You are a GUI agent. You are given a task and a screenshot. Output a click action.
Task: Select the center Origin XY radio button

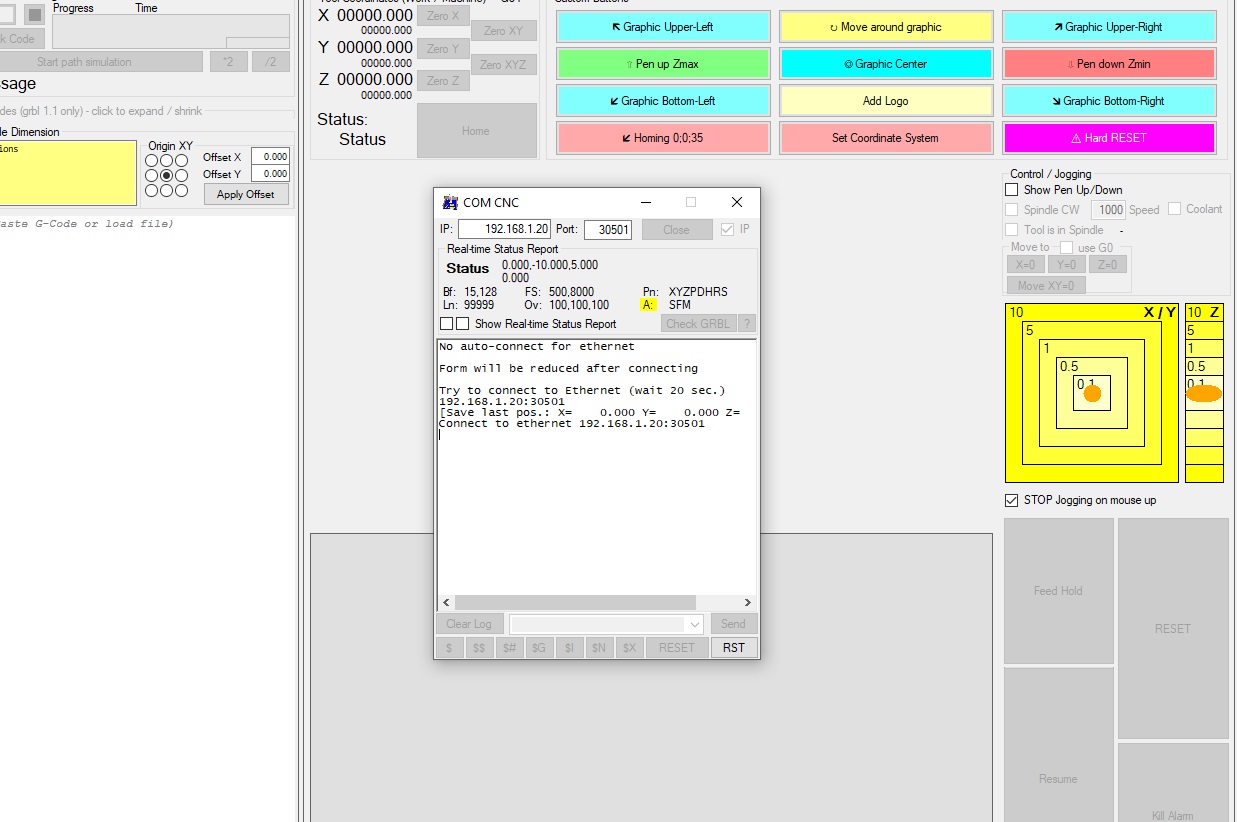click(167, 175)
